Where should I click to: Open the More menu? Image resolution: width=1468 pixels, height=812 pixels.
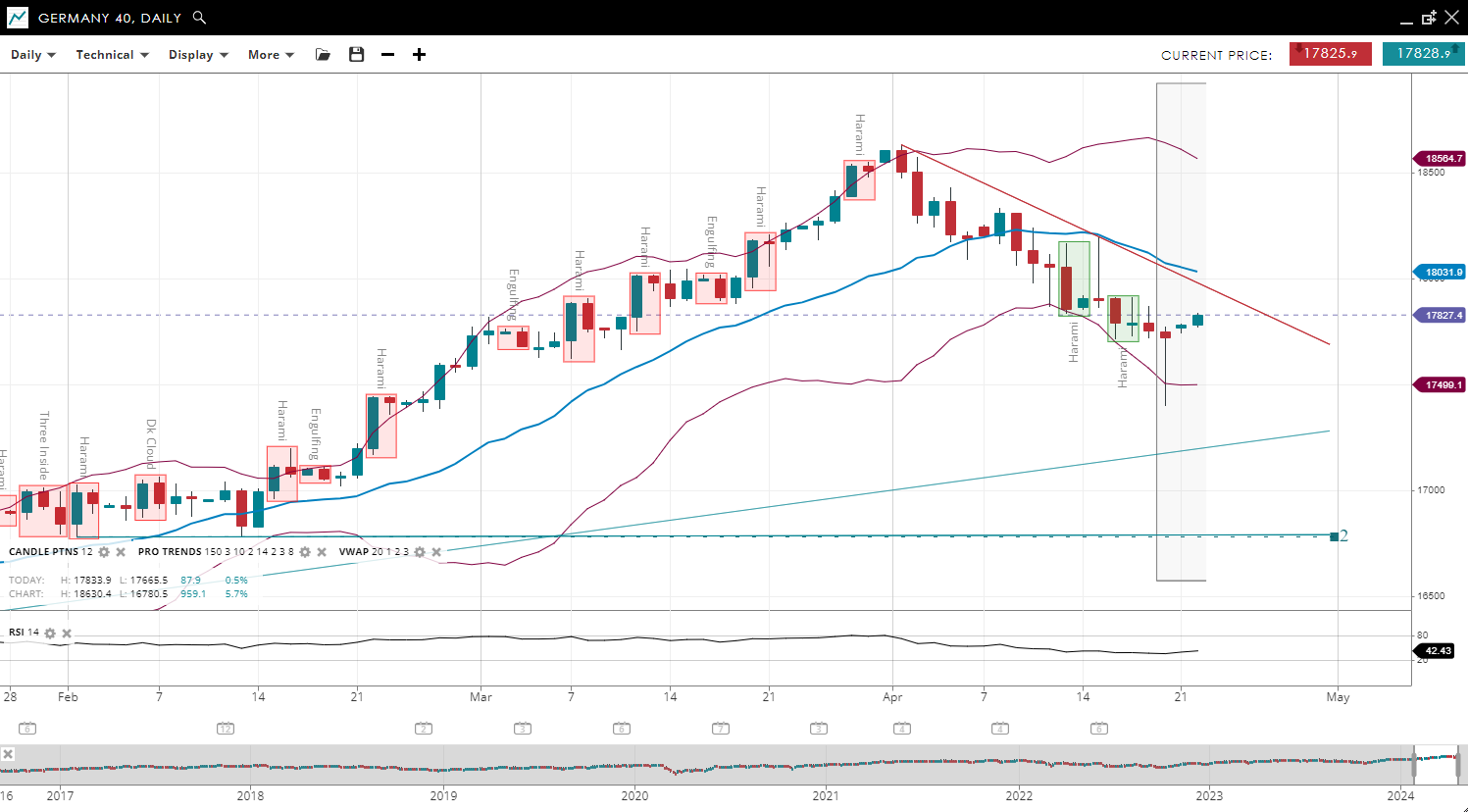pyautogui.click(x=271, y=55)
